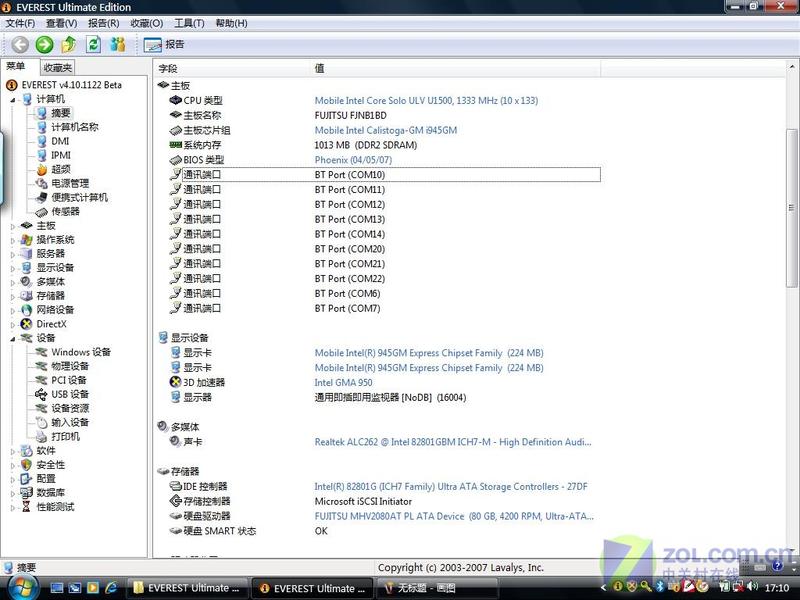Open the Mobile Intel Calistoga-GM i945GM link
The height and width of the screenshot is (600, 800).
coord(386,131)
